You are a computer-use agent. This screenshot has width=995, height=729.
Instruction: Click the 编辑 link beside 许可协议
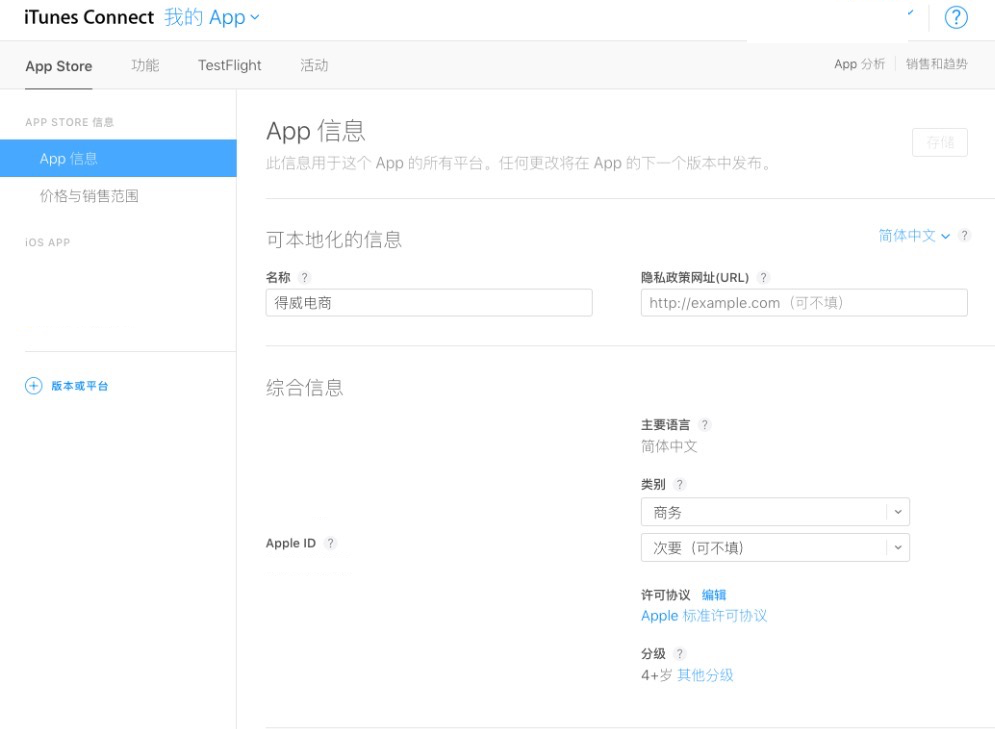pos(714,594)
